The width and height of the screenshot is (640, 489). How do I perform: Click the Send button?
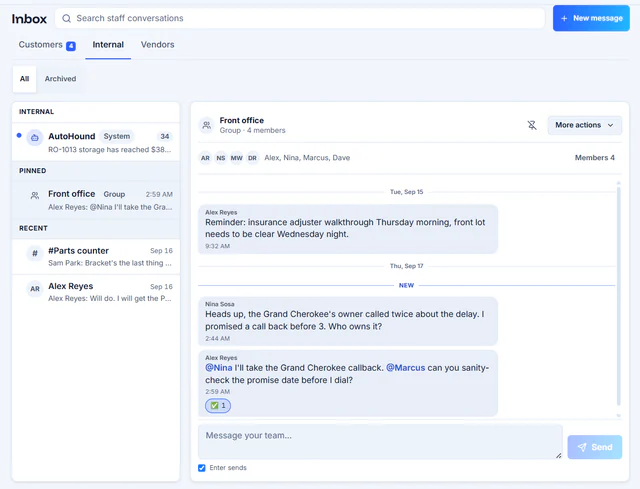[595, 447]
